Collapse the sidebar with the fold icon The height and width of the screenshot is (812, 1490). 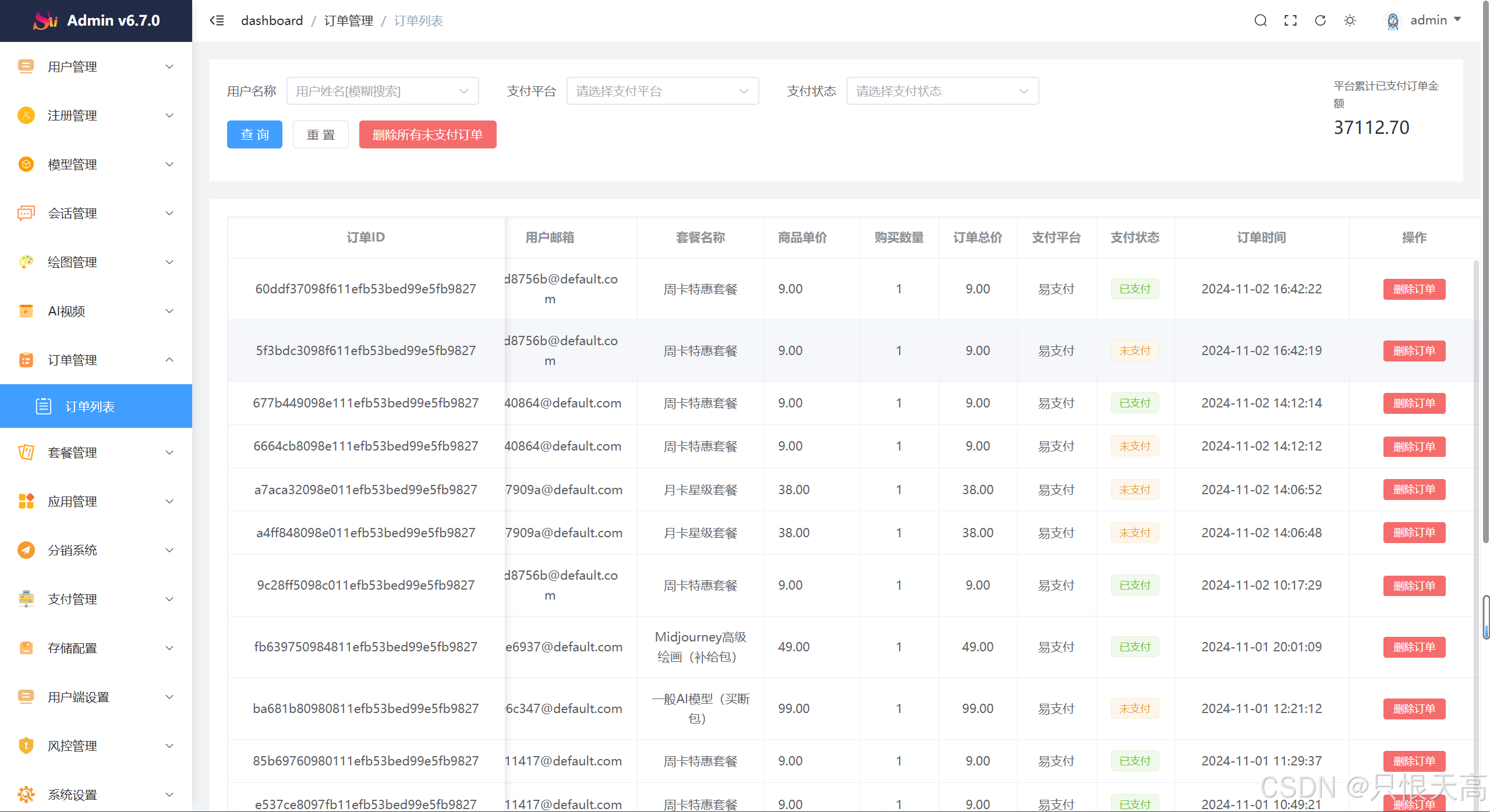(x=217, y=21)
